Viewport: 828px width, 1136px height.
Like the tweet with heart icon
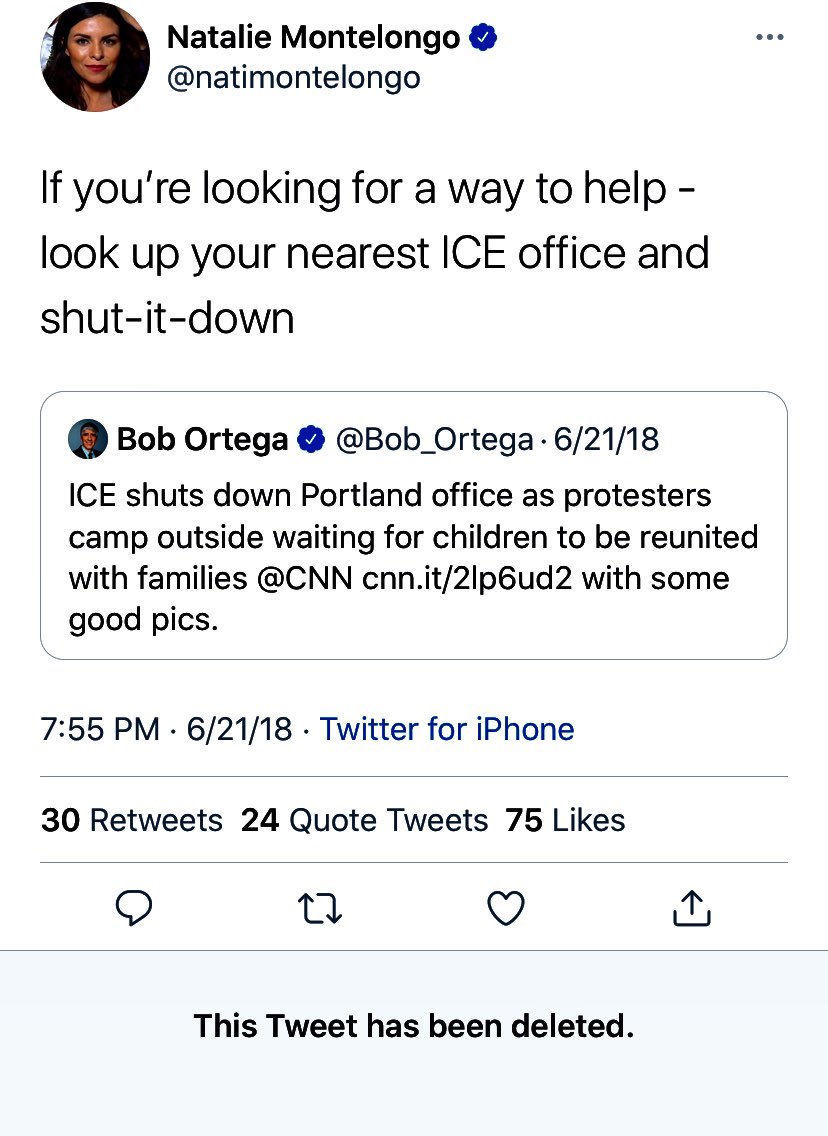(506, 908)
